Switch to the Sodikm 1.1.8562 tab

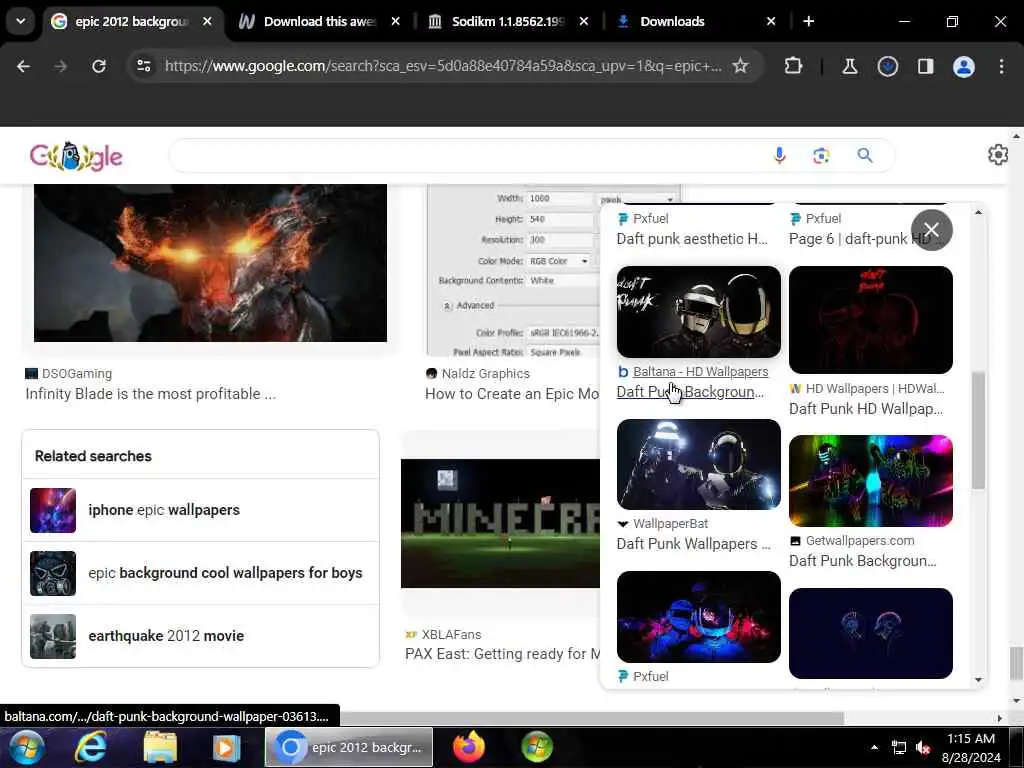pos(508,22)
